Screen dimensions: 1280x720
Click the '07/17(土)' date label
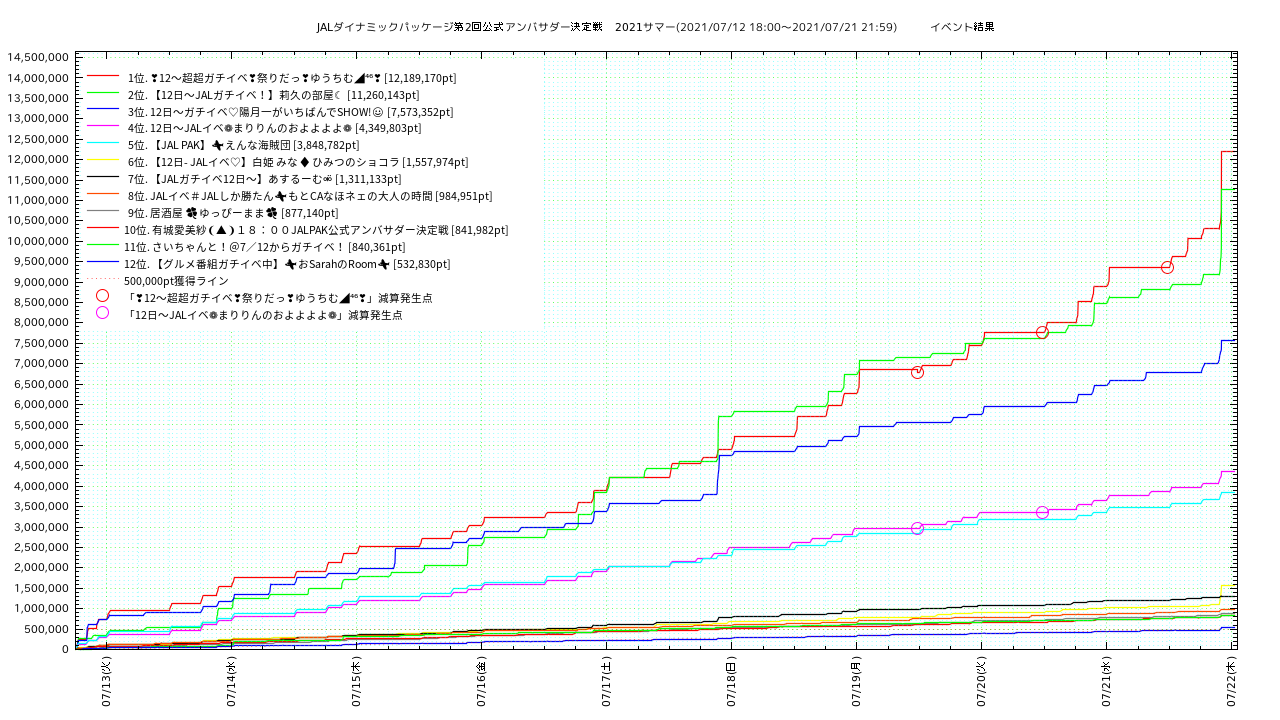pyautogui.click(x=607, y=683)
